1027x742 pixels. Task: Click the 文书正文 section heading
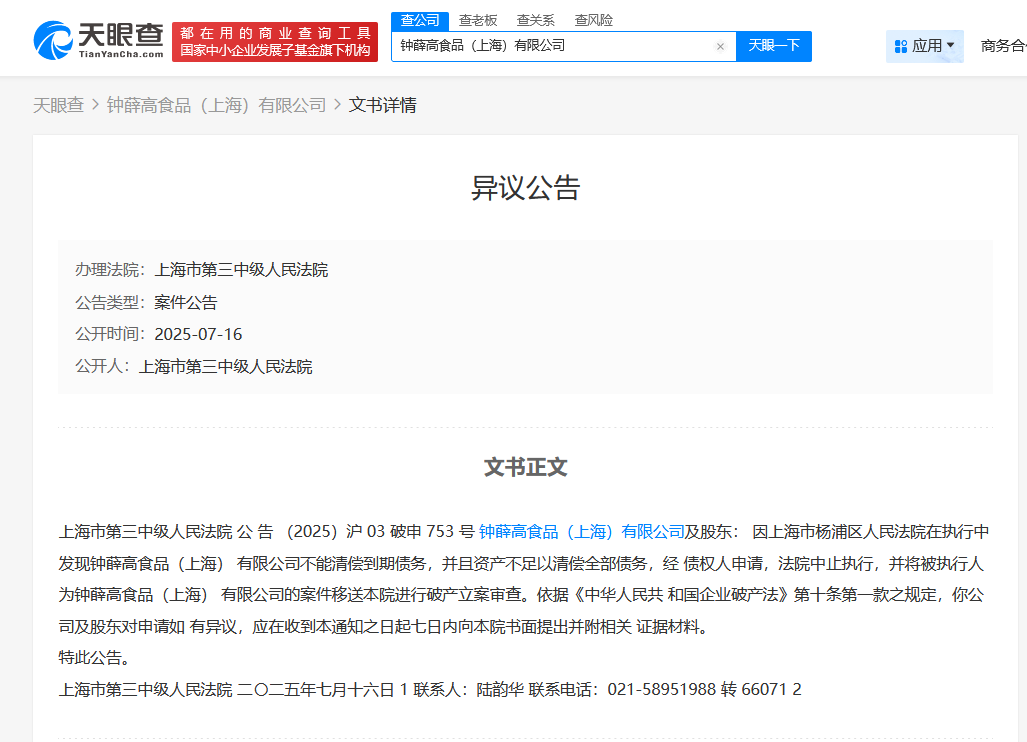point(525,467)
